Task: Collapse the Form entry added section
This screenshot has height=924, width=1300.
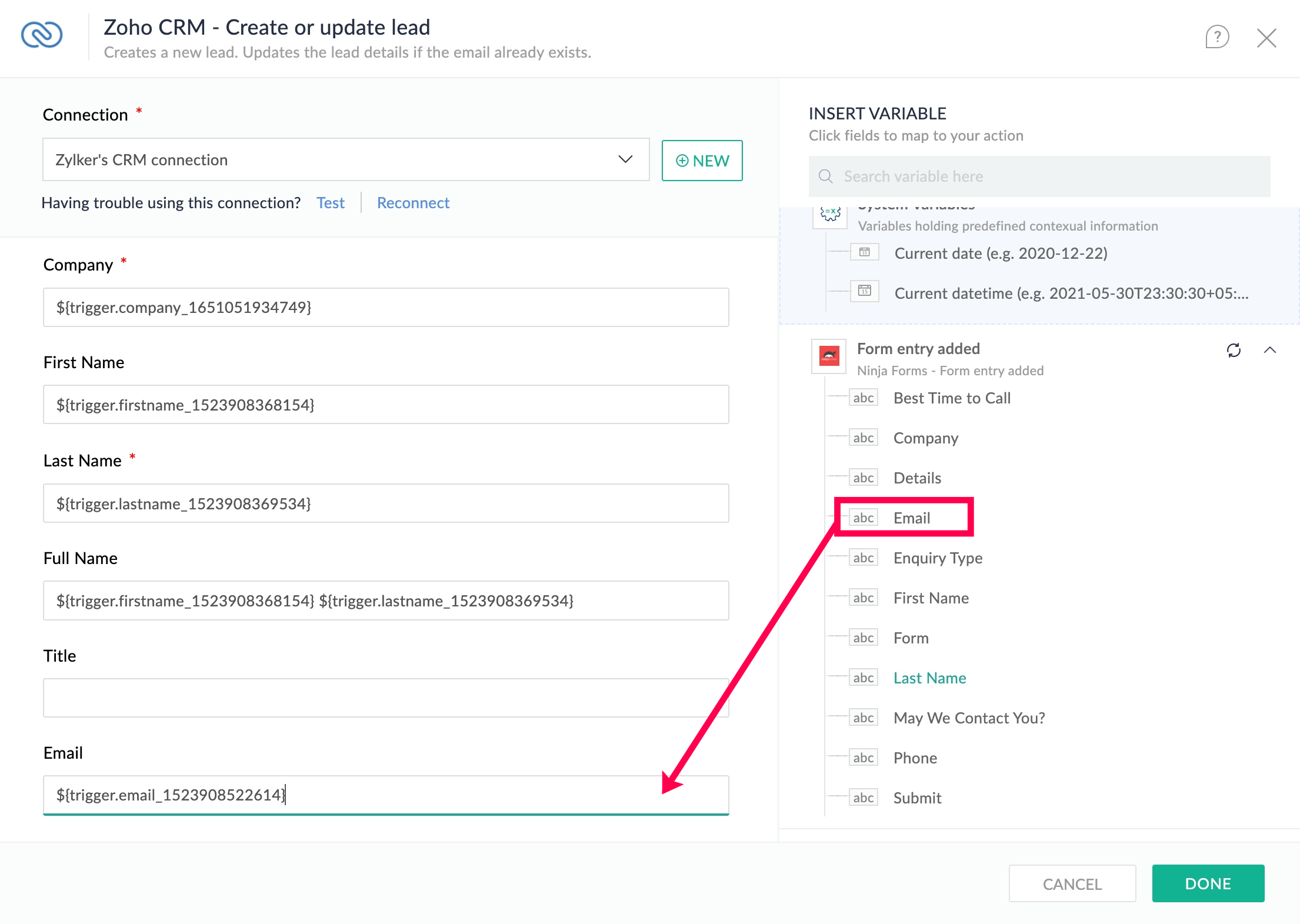Action: (x=1269, y=350)
